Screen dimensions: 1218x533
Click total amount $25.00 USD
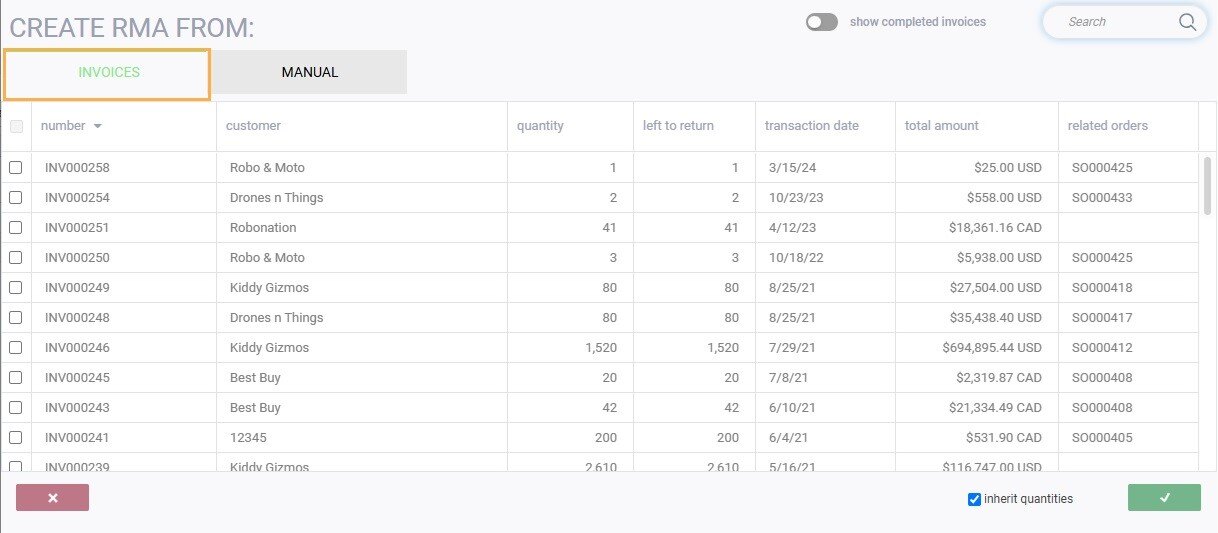[x=1008, y=168]
